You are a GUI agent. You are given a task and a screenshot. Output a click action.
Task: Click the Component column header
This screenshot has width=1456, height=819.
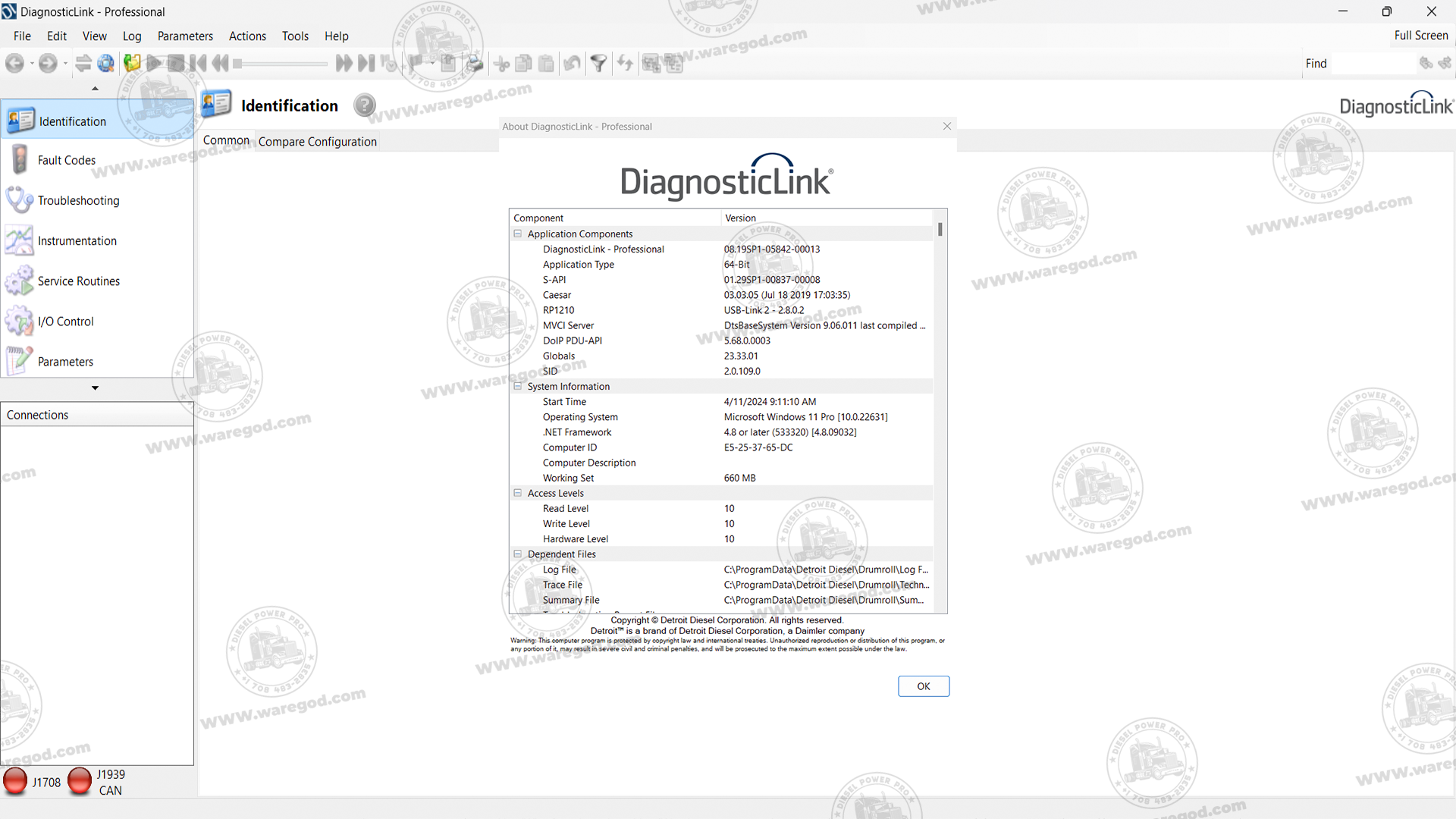(x=615, y=218)
